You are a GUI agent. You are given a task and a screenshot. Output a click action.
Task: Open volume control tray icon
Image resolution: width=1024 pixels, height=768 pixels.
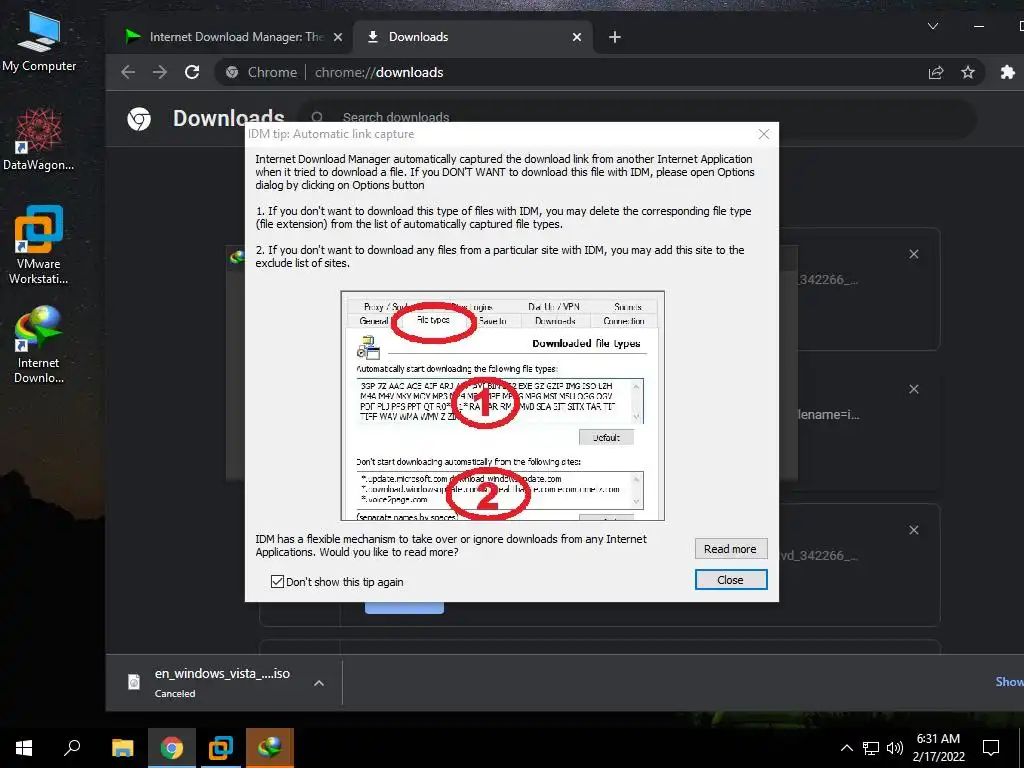[x=895, y=748]
